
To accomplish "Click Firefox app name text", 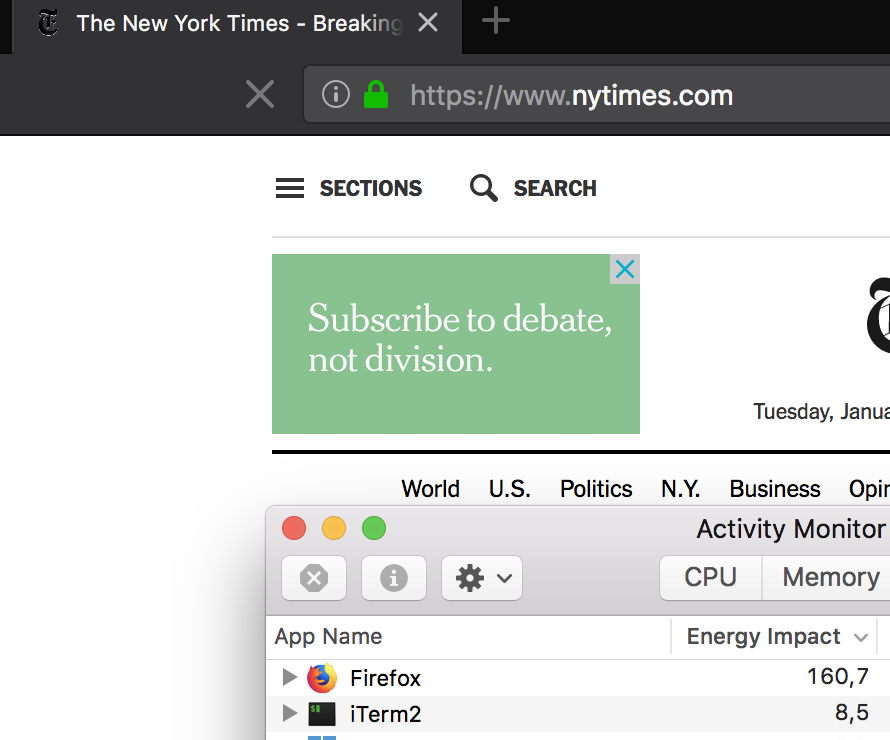I will pyautogui.click(x=385, y=678).
